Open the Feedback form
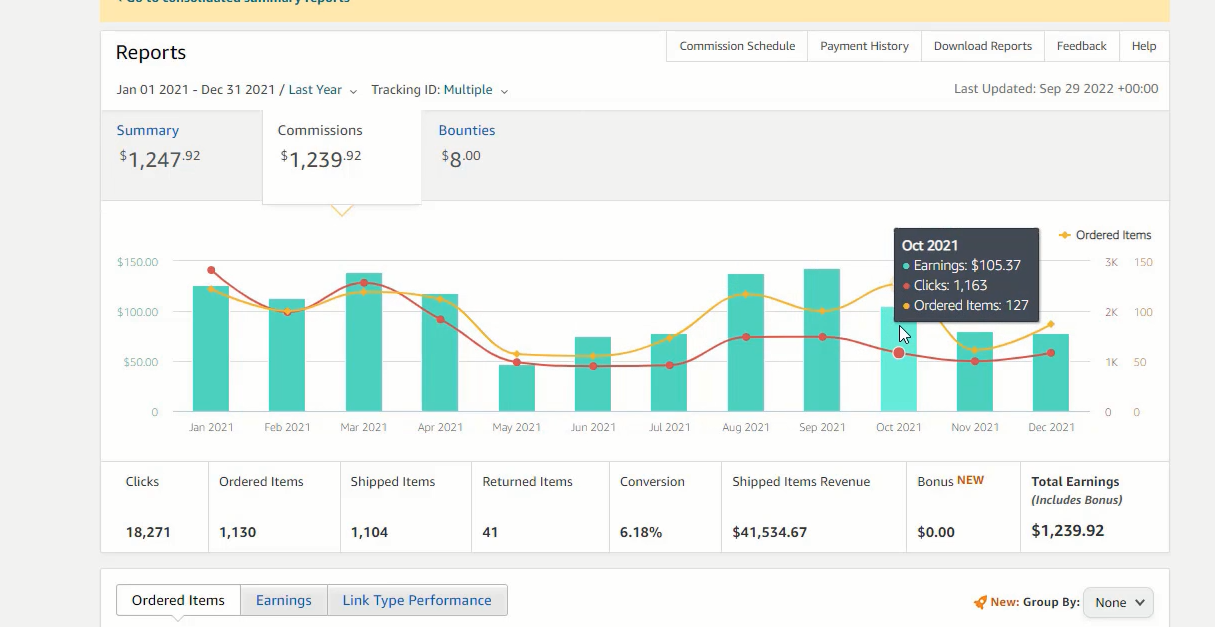Viewport: 1215px width, 627px height. [1081, 46]
